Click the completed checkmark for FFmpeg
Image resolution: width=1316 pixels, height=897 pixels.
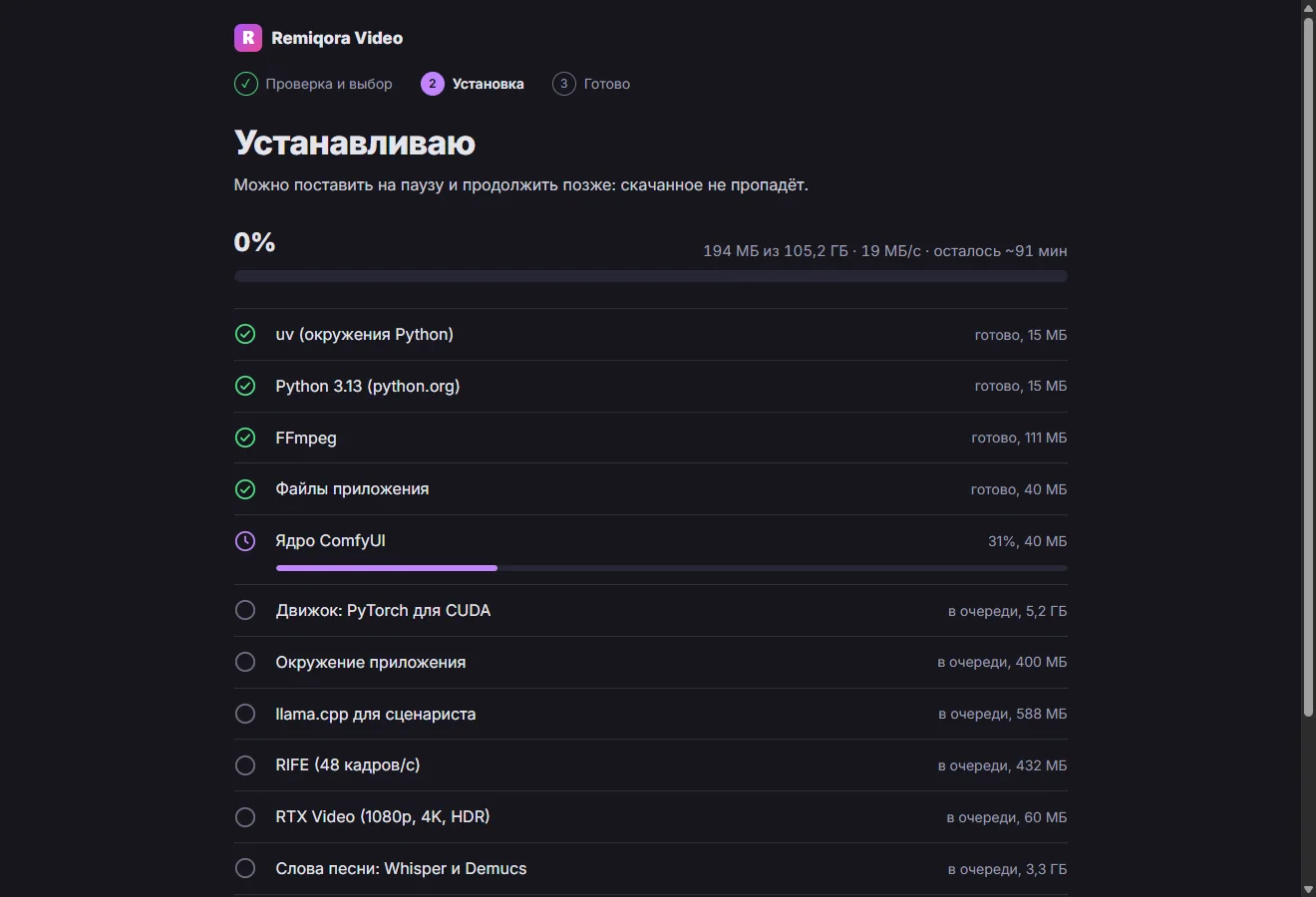pos(245,438)
